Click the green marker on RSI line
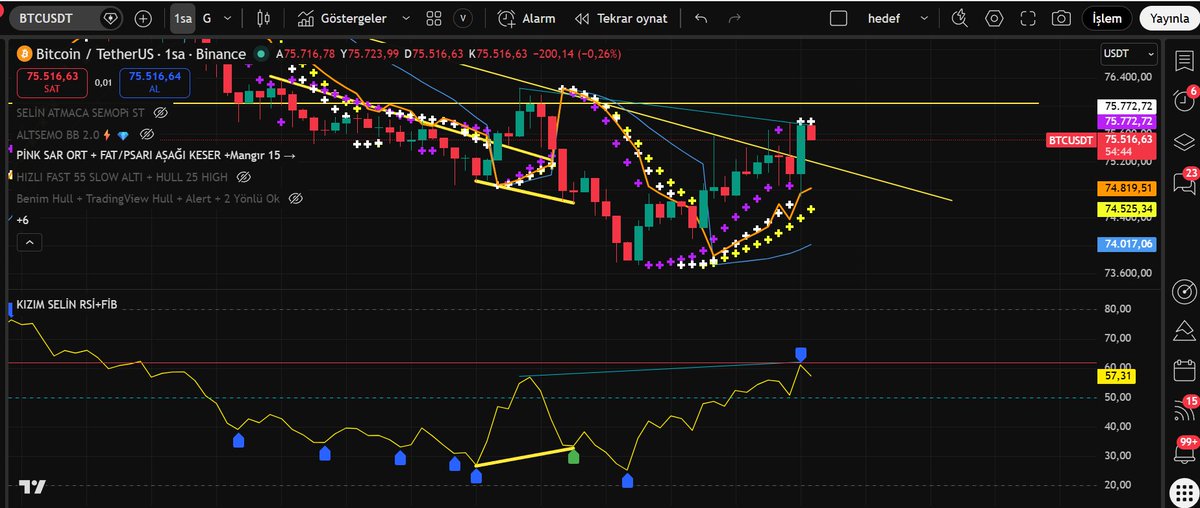 point(573,457)
